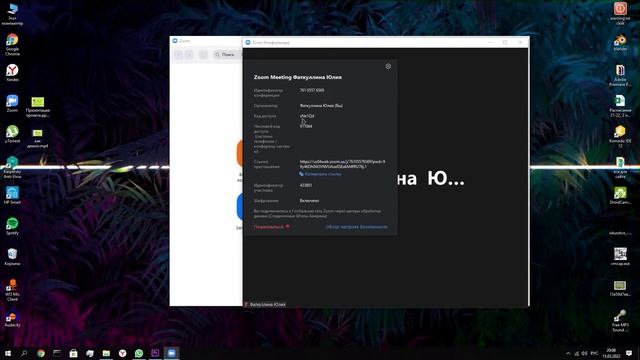Open notification center in system tray

pyautogui.click(x=629, y=353)
